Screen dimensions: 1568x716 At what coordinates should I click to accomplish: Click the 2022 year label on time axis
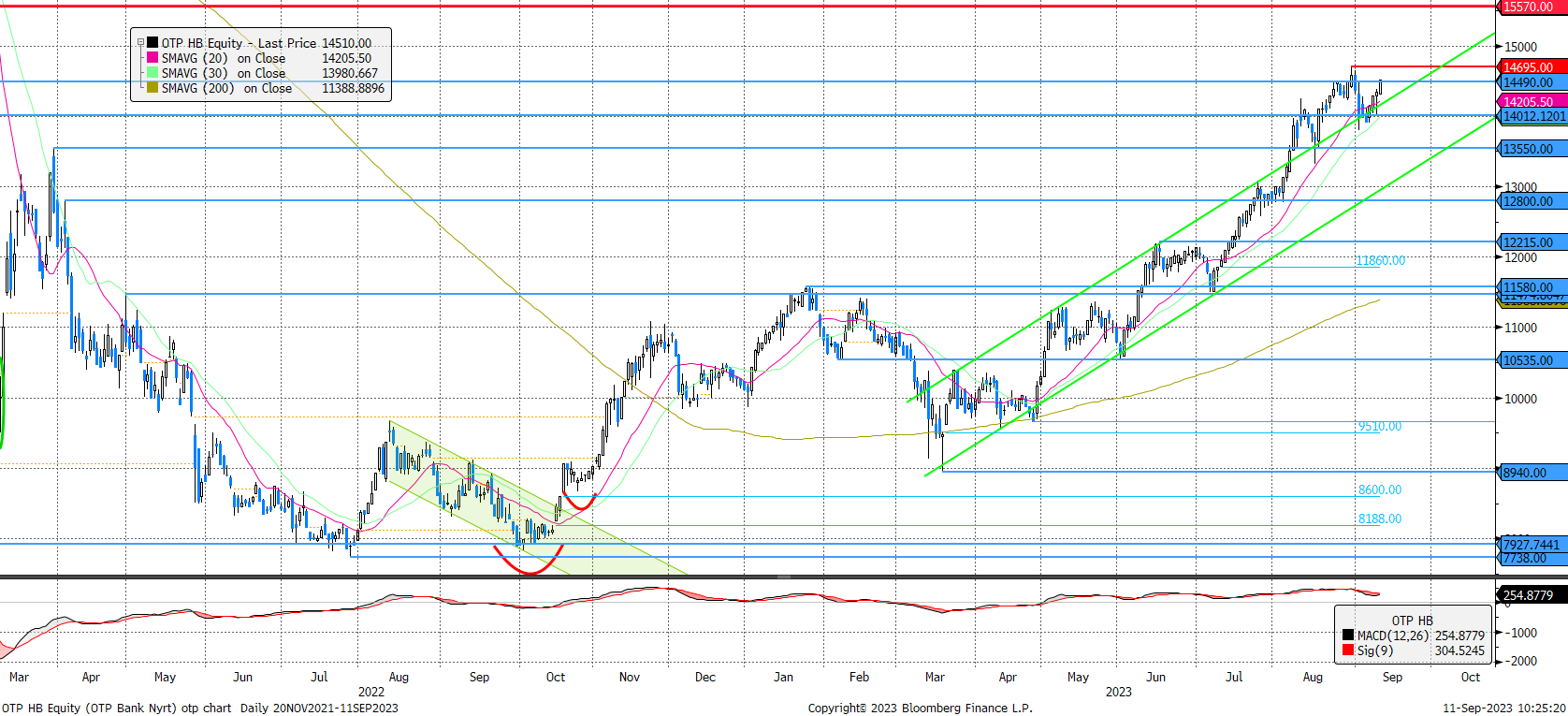[371, 693]
